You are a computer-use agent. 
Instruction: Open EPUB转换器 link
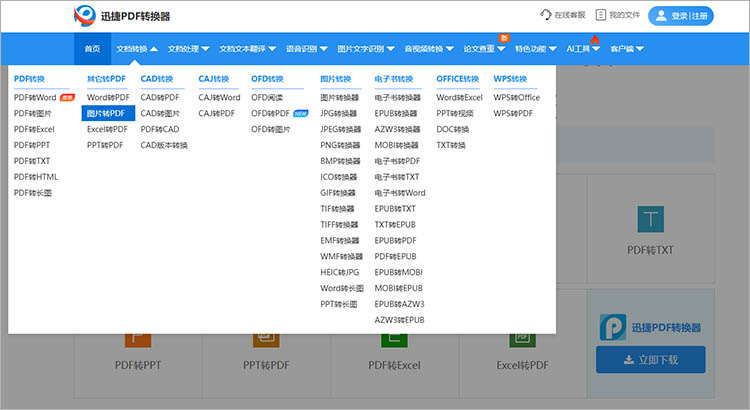(396, 113)
